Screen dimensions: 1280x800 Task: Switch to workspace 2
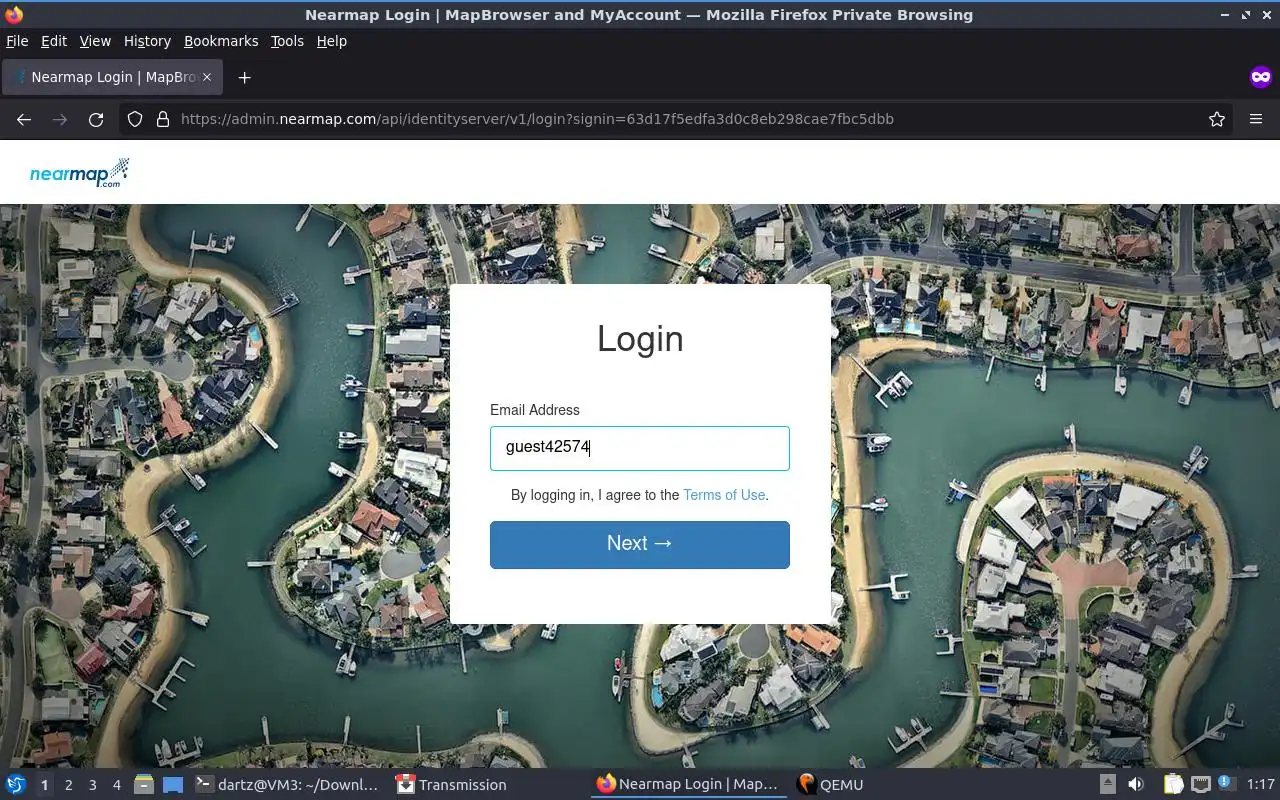69,785
